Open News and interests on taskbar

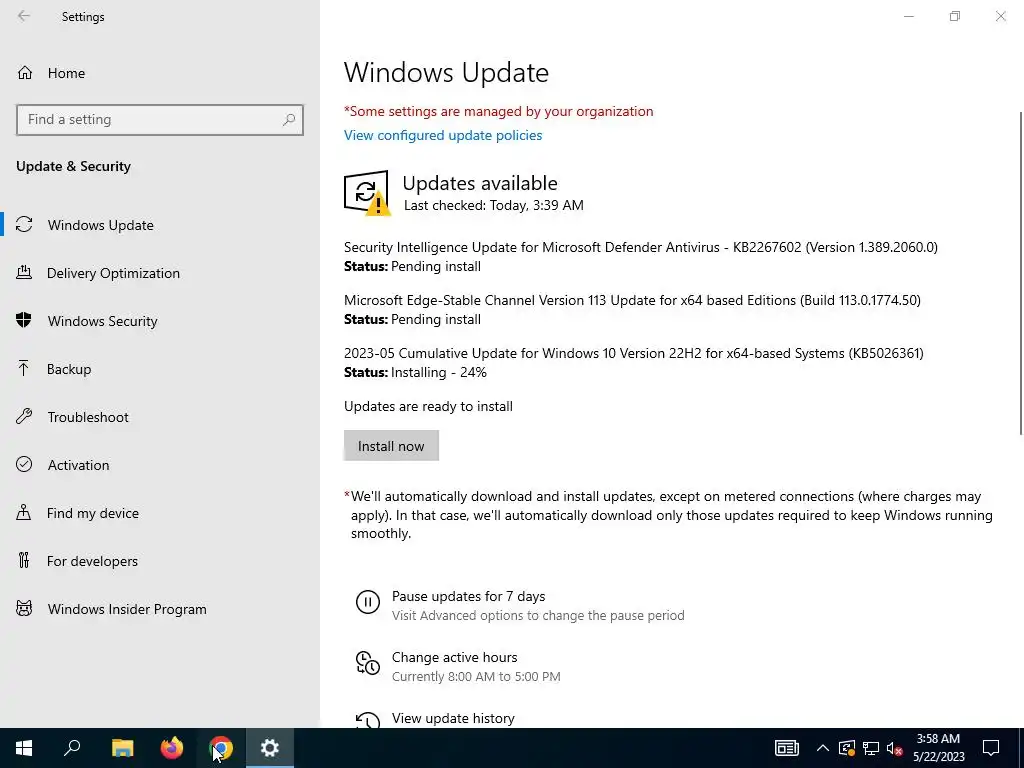pos(786,748)
